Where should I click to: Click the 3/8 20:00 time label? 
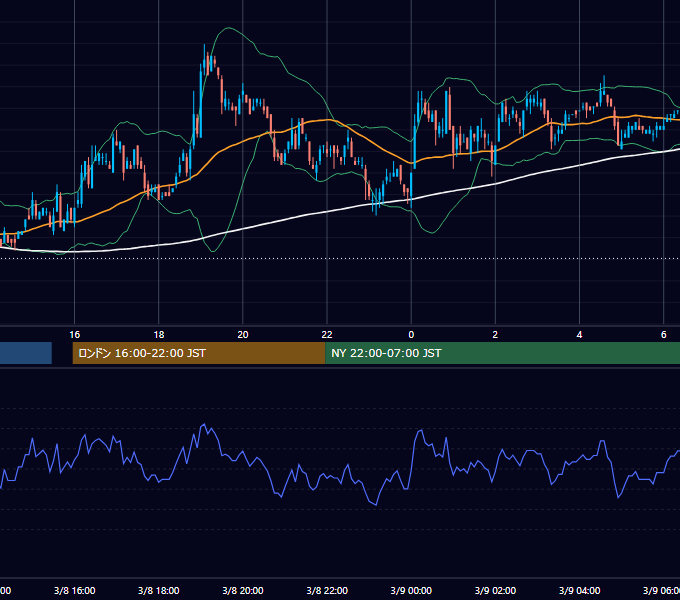tap(243, 590)
